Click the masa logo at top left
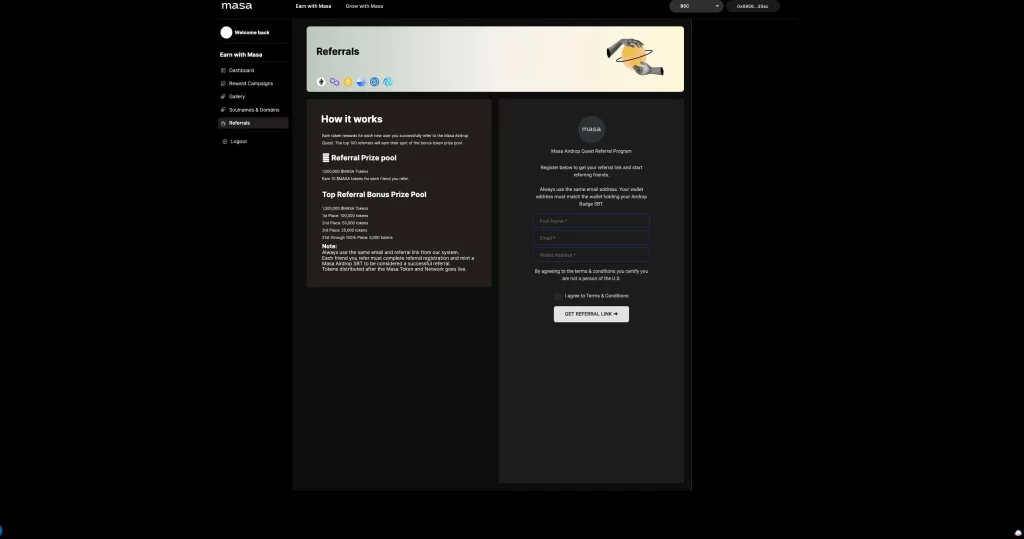Image resolution: width=1024 pixels, height=539 pixels. [x=236, y=5]
